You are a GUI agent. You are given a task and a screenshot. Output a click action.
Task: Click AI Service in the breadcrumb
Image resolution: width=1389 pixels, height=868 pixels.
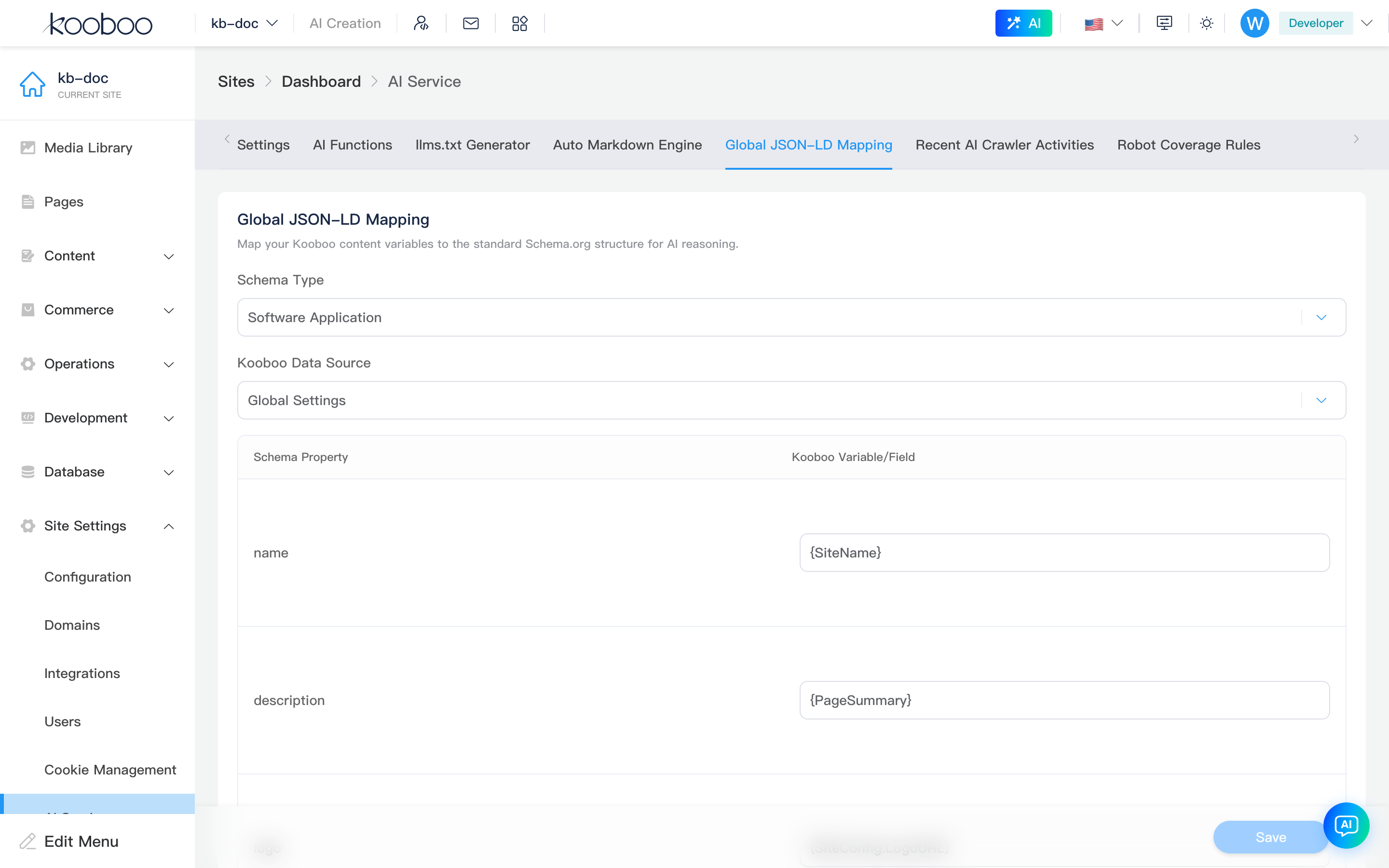coord(424,81)
